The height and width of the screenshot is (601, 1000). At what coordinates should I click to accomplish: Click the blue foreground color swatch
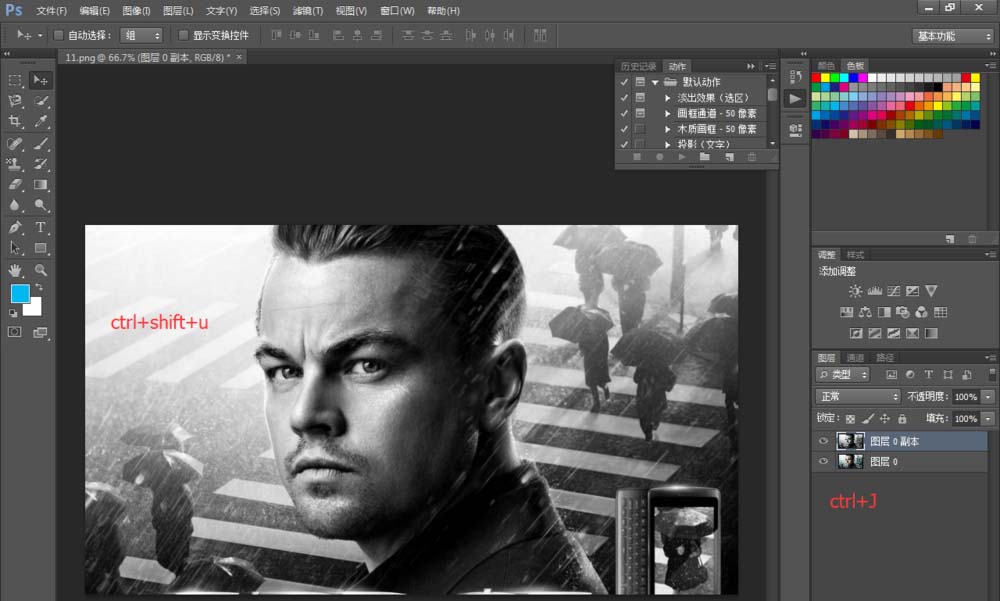pyautogui.click(x=20, y=293)
